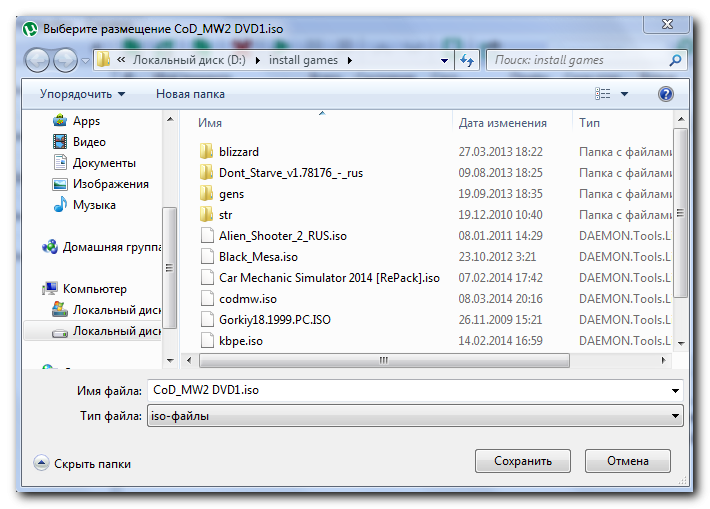Open the address bar history dropdown
This screenshot has height=509, width=710.
click(445, 60)
